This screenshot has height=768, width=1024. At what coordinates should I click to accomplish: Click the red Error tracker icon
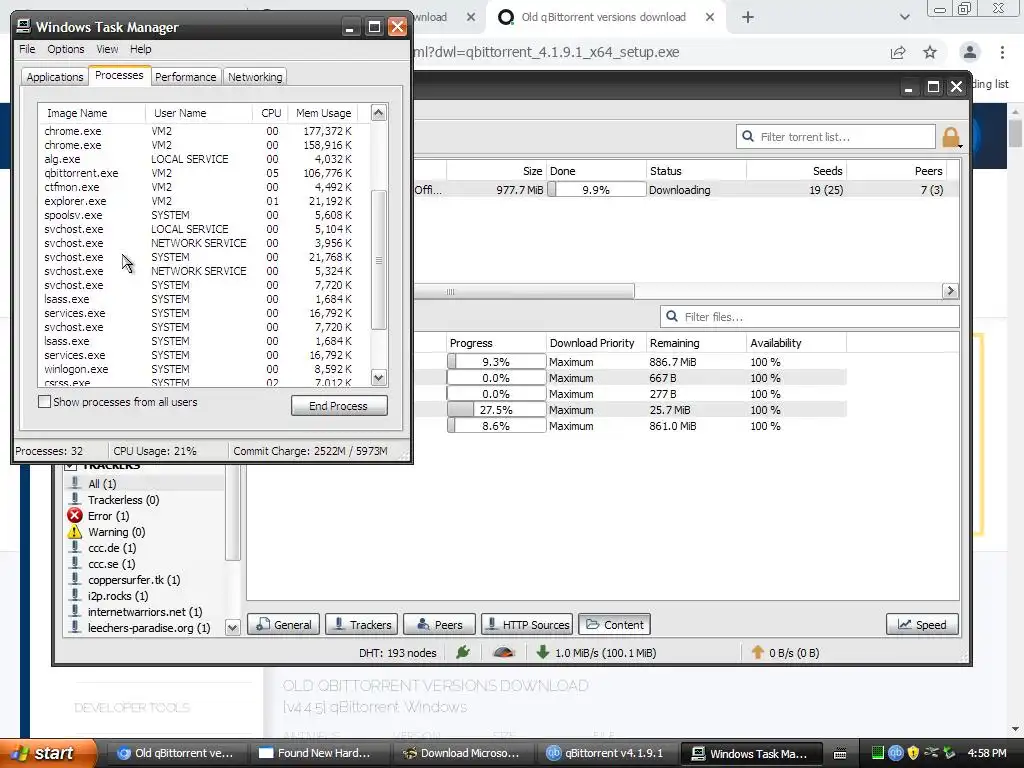(75, 516)
